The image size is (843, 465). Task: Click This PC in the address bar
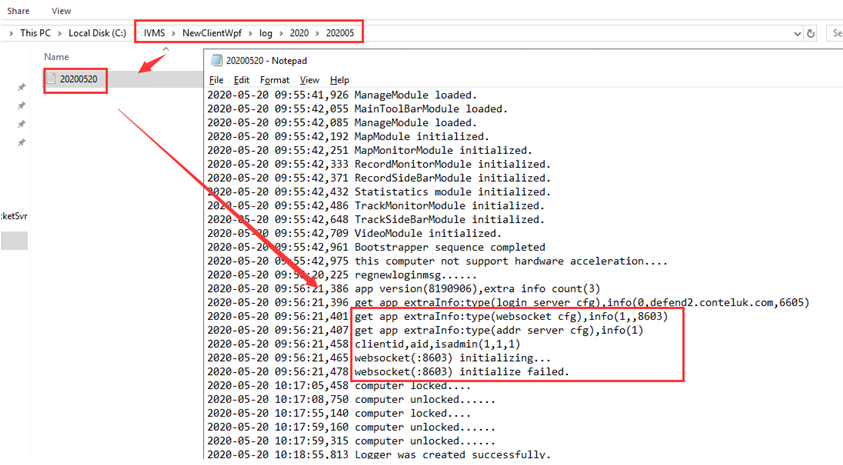tap(35, 33)
